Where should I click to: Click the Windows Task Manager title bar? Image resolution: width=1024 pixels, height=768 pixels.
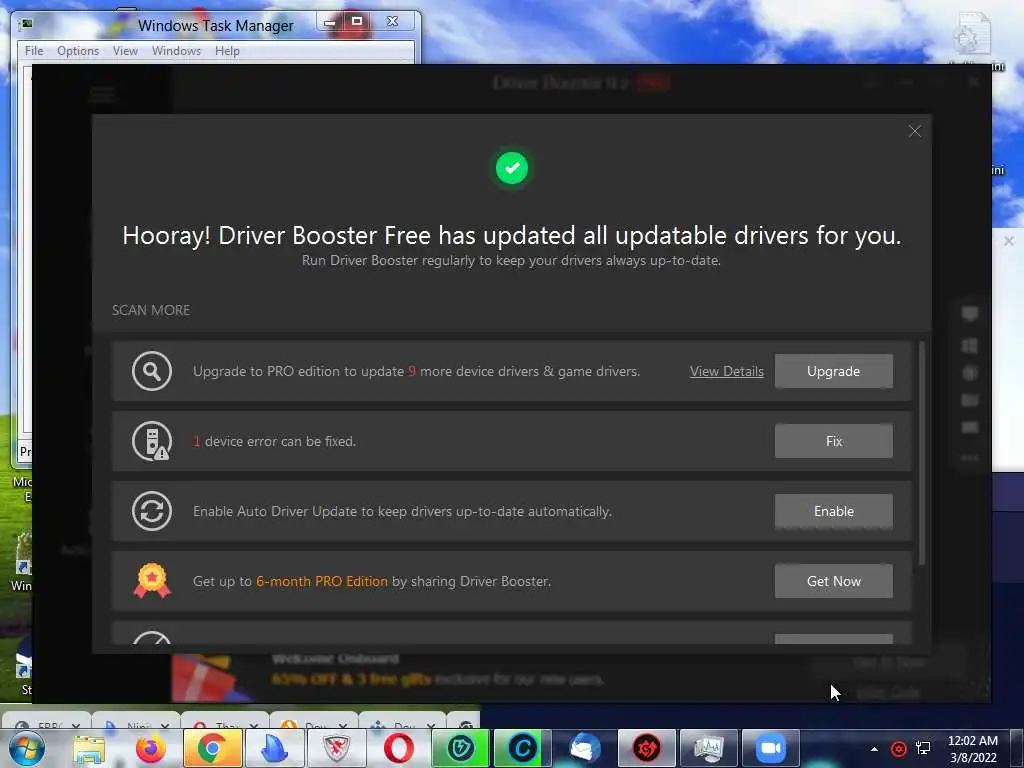(x=216, y=25)
